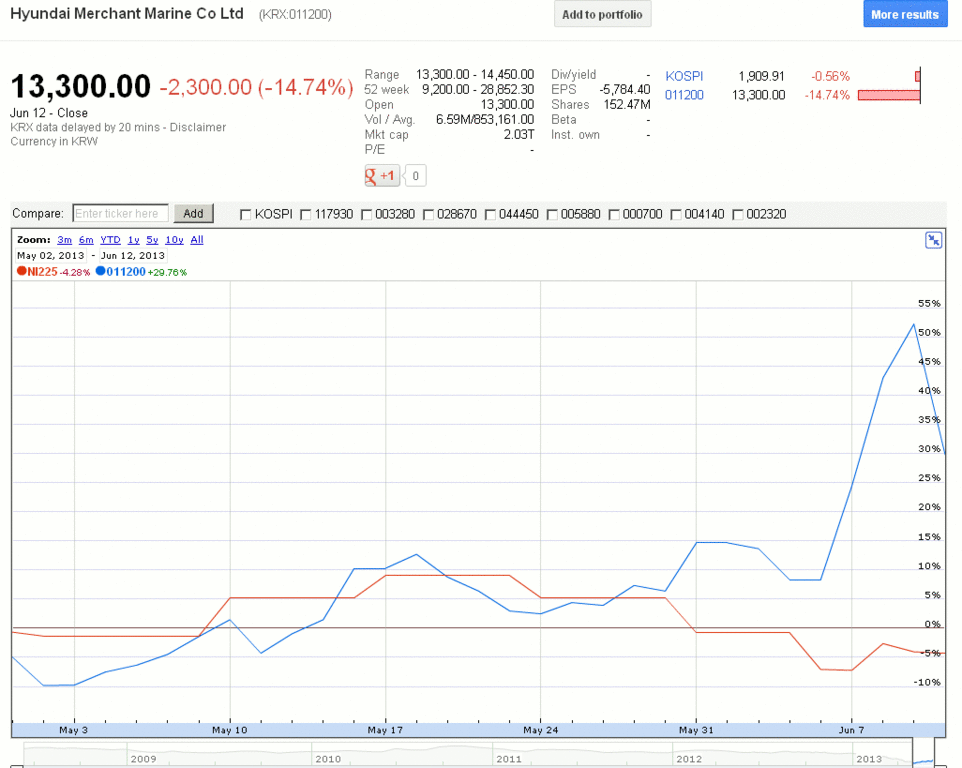
Task: Click the May 10 date axis label
Action: (229, 730)
